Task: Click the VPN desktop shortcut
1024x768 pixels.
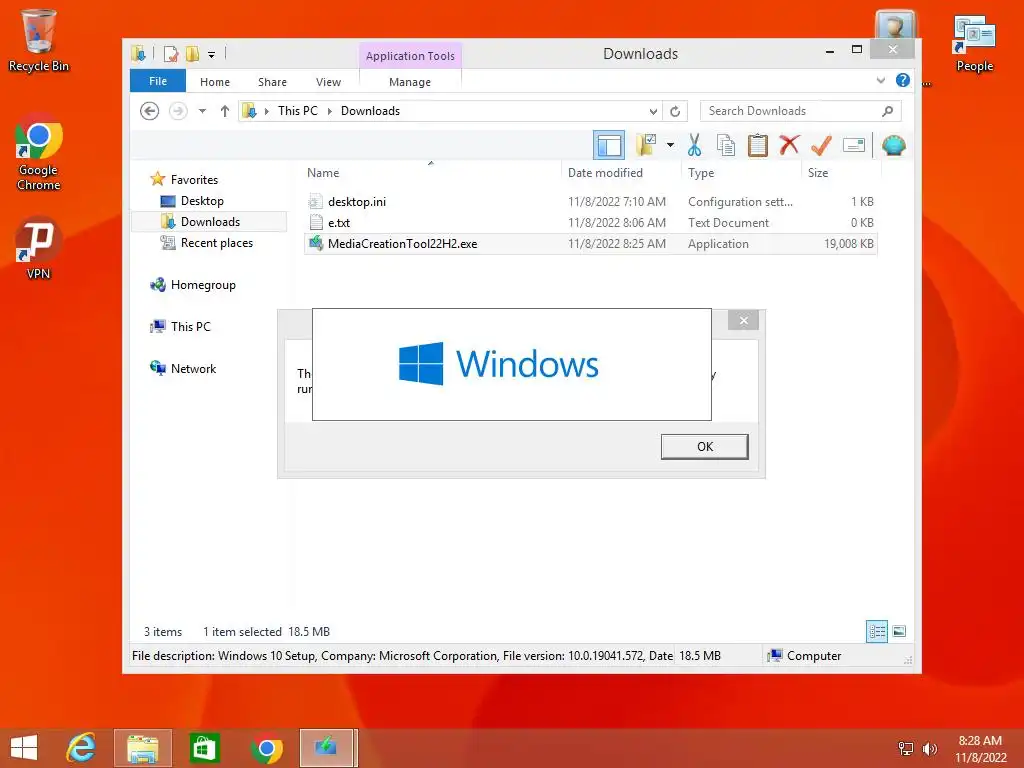Action: [39, 248]
